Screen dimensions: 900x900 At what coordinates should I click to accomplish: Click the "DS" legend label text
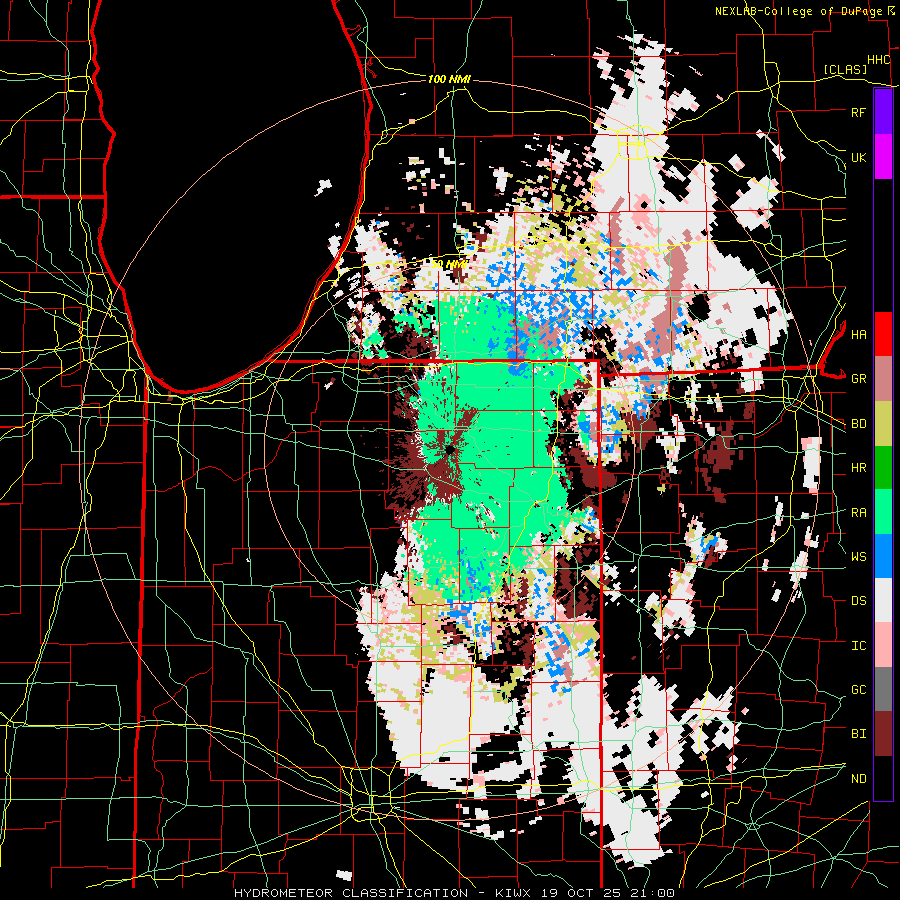point(858,601)
